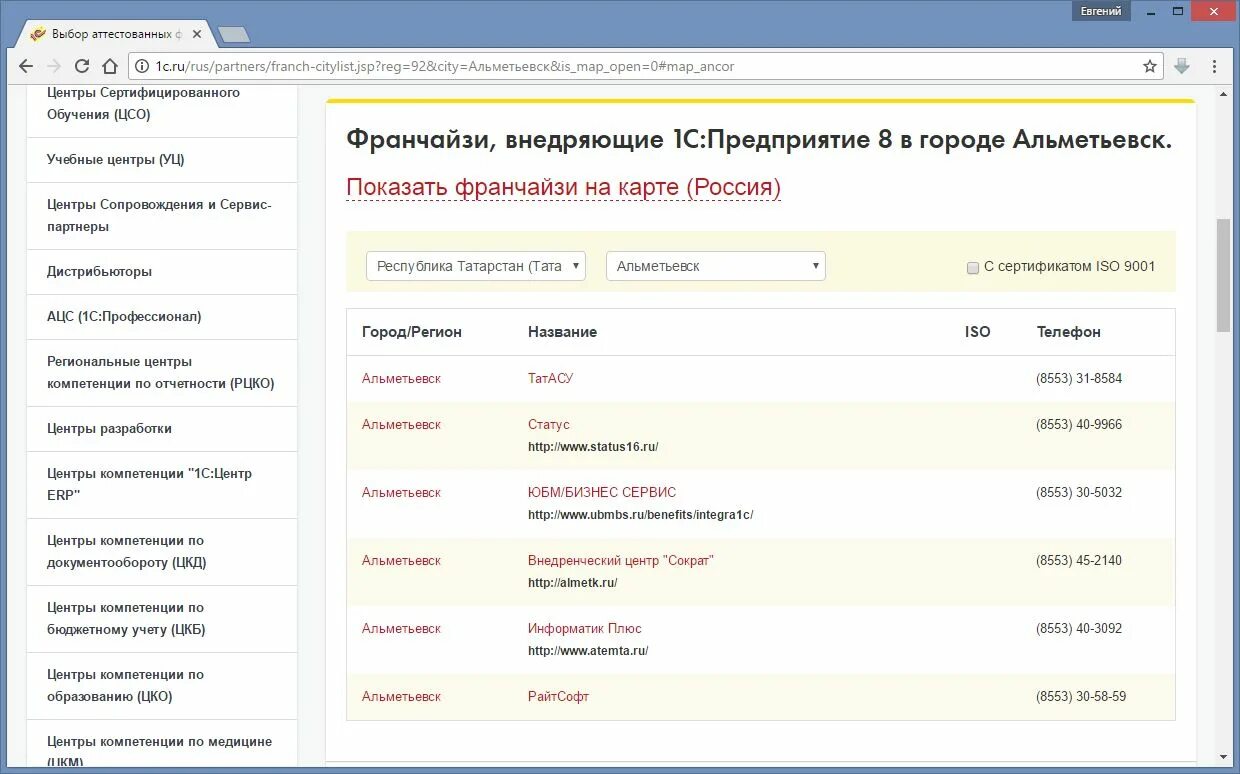Go back to the previous page
1240x774 pixels.
pyautogui.click(x=25, y=66)
